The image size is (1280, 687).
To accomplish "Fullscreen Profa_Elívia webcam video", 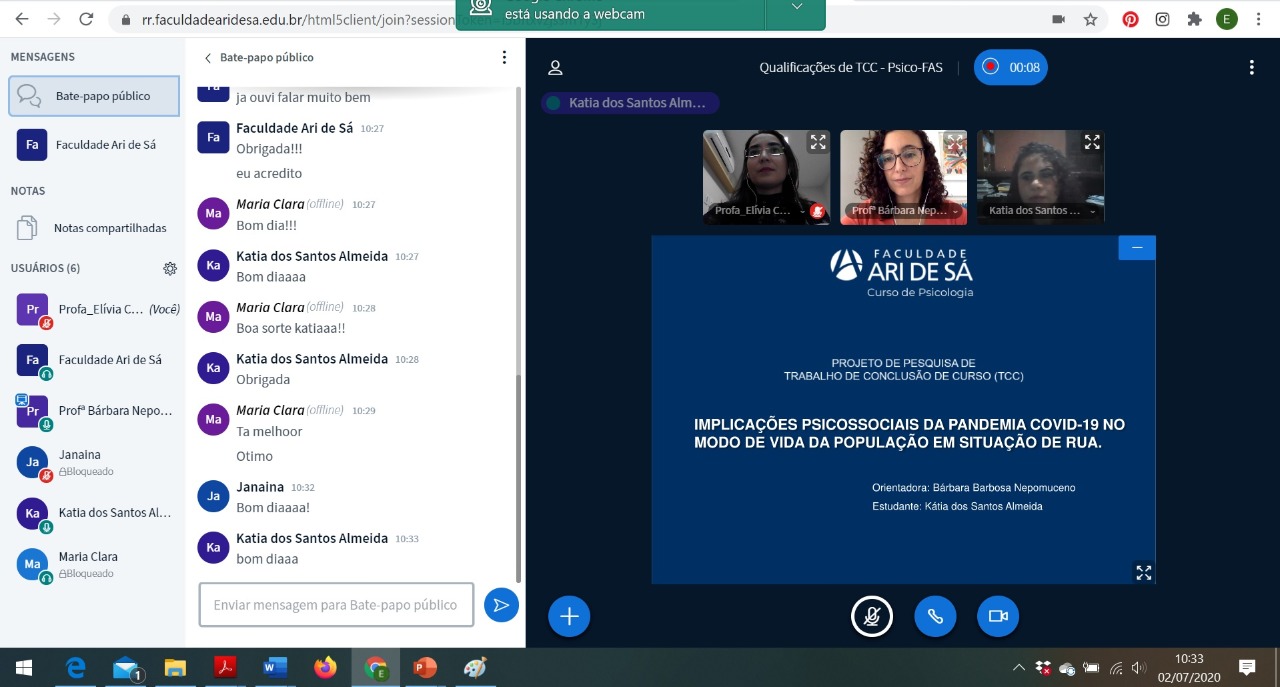I will 818,142.
